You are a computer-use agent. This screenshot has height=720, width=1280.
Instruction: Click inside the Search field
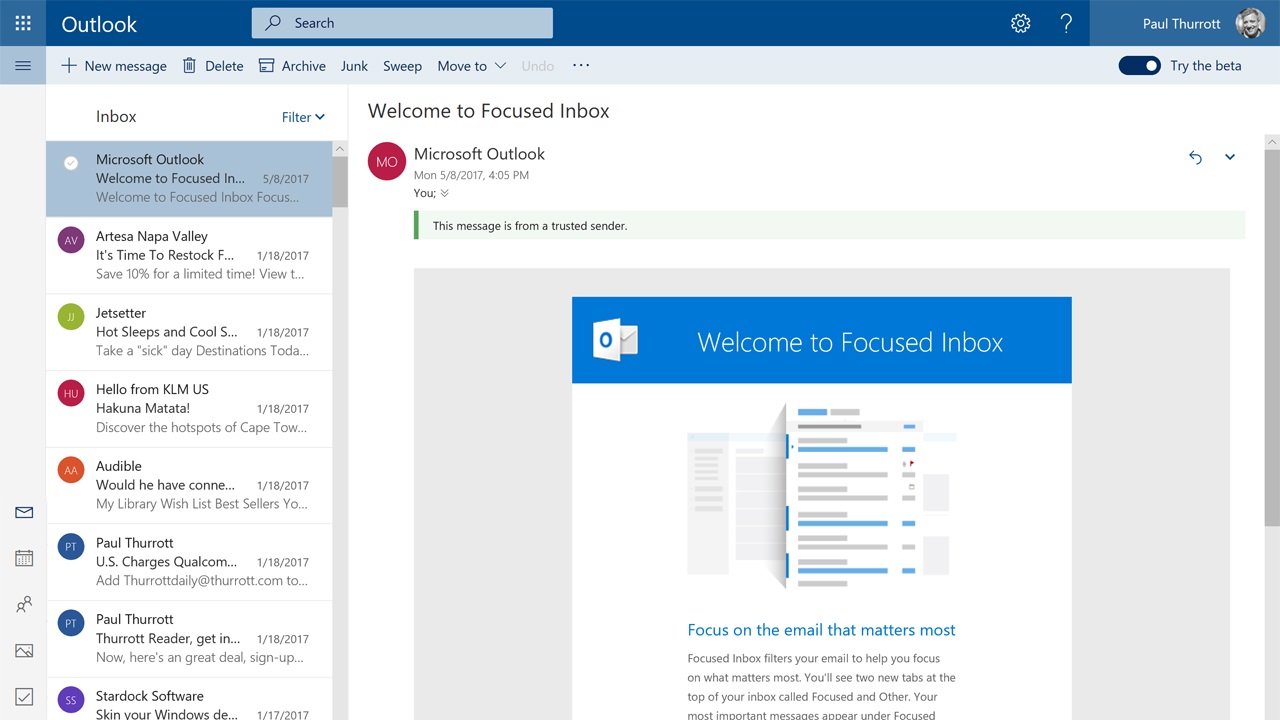point(400,22)
